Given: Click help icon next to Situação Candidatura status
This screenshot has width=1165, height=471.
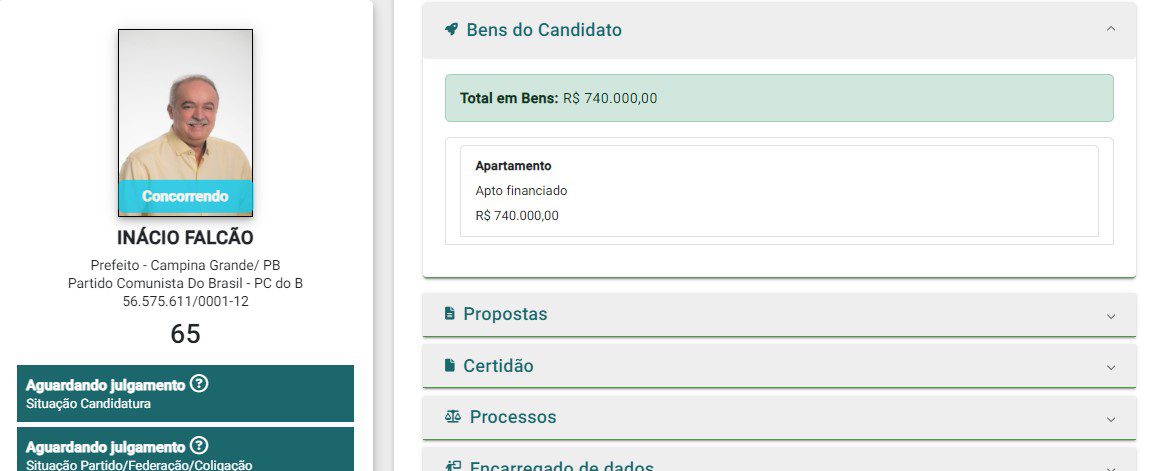Looking at the screenshot, I should coord(199,384).
